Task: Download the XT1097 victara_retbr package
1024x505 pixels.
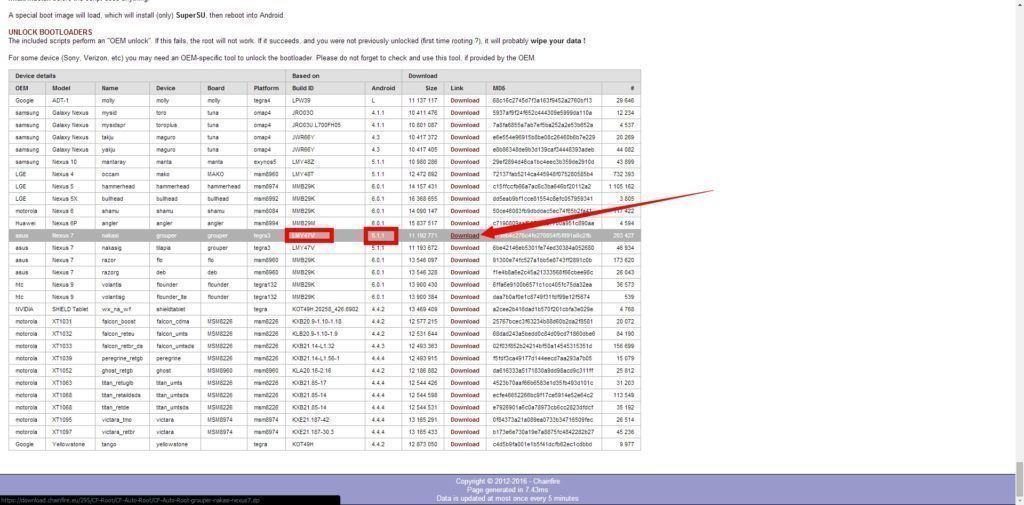Action: pos(464,432)
